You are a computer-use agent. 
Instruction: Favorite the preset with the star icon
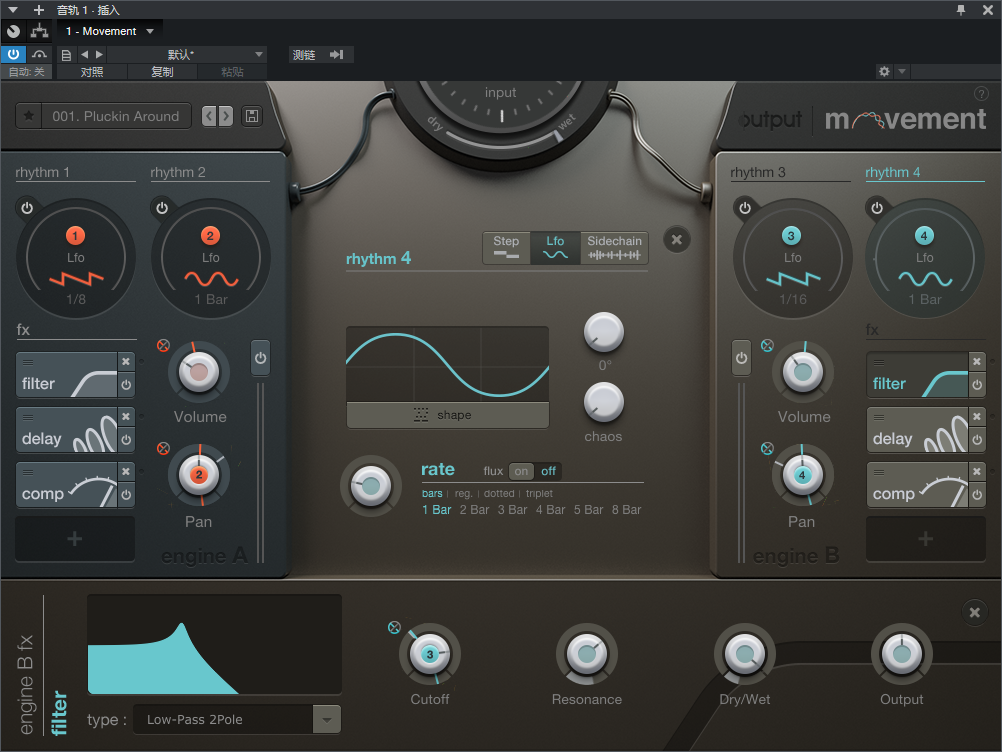[x=29, y=116]
